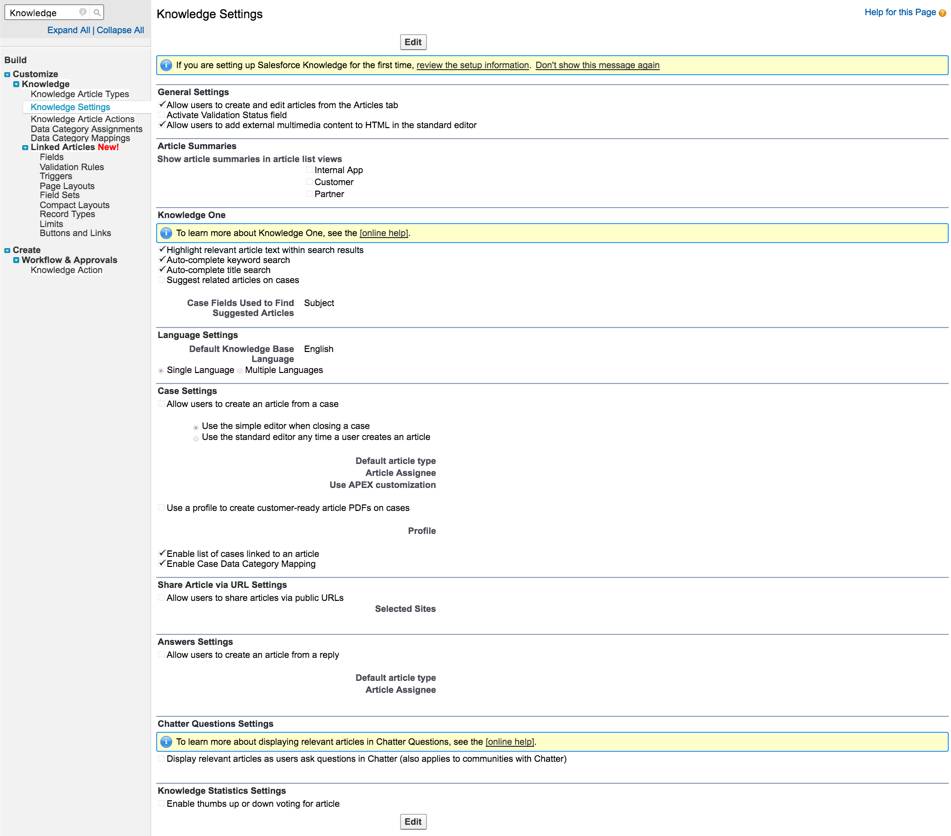Check Customer article summaries

(x=309, y=182)
